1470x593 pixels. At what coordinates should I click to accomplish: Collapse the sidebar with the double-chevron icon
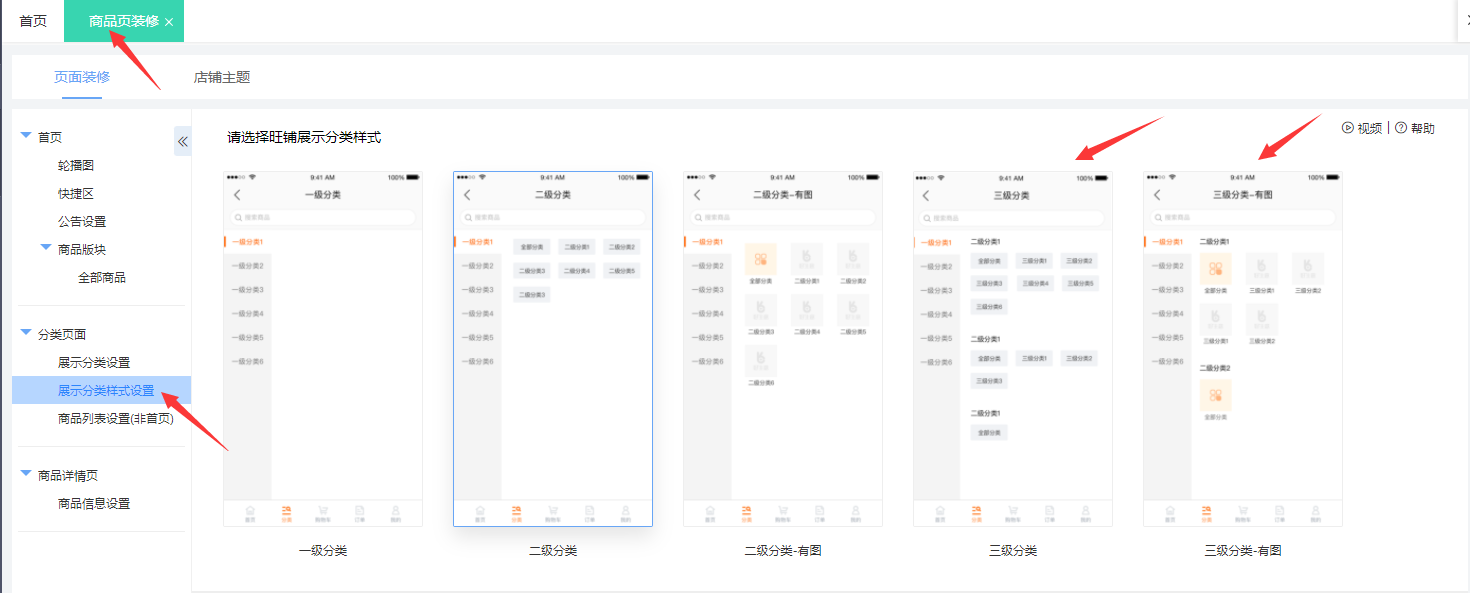tap(183, 141)
